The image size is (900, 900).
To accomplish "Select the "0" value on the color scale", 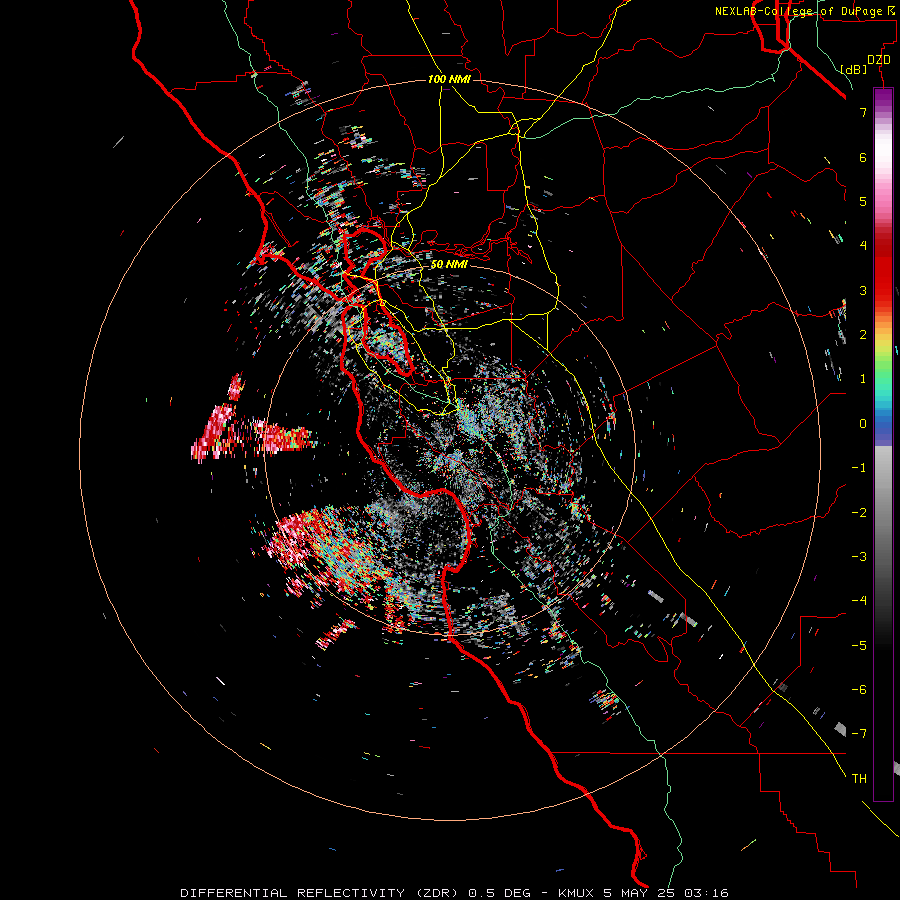I will [x=863, y=424].
